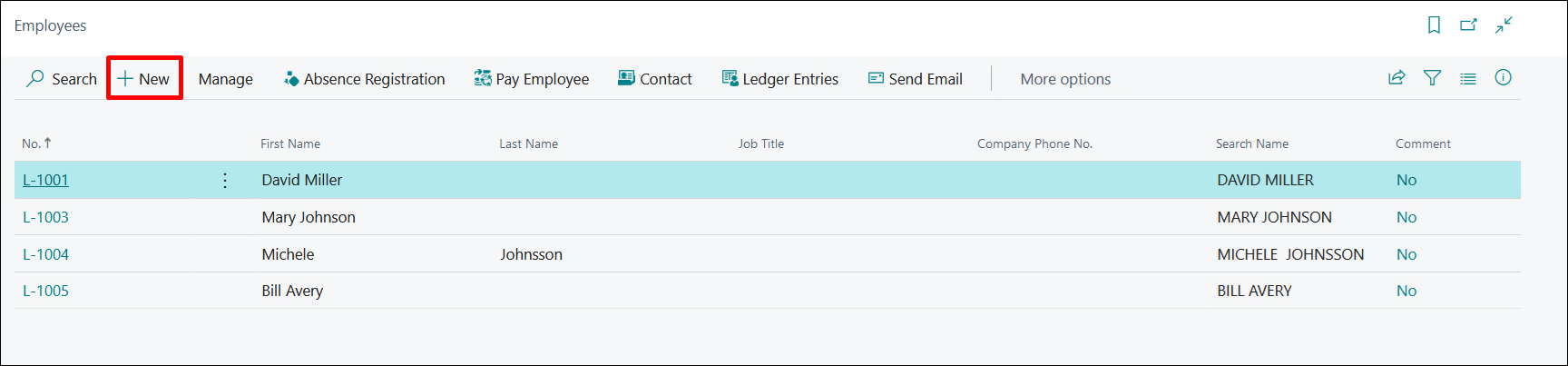Image resolution: width=1568 pixels, height=366 pixels.
Task: Expand More options menu
Action: [1064, 79]
